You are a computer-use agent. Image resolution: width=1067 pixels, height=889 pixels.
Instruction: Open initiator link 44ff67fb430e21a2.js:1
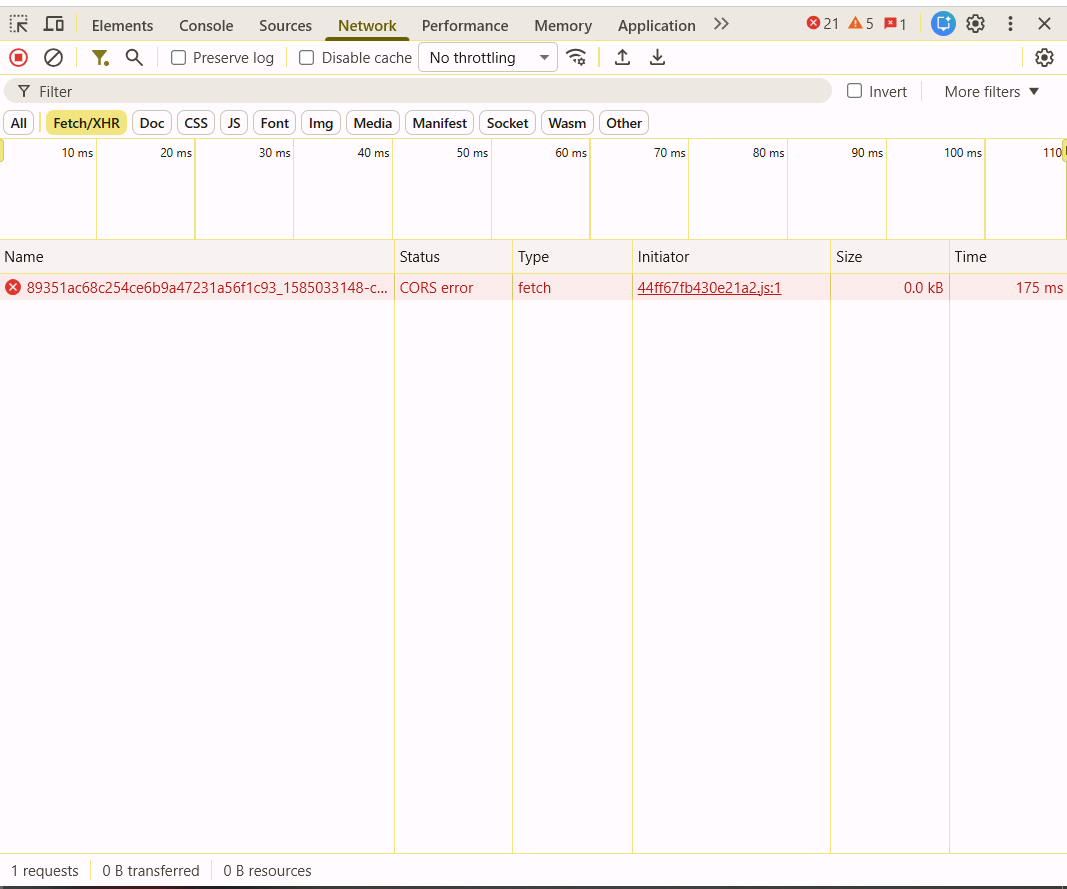[x=709, y=288]
